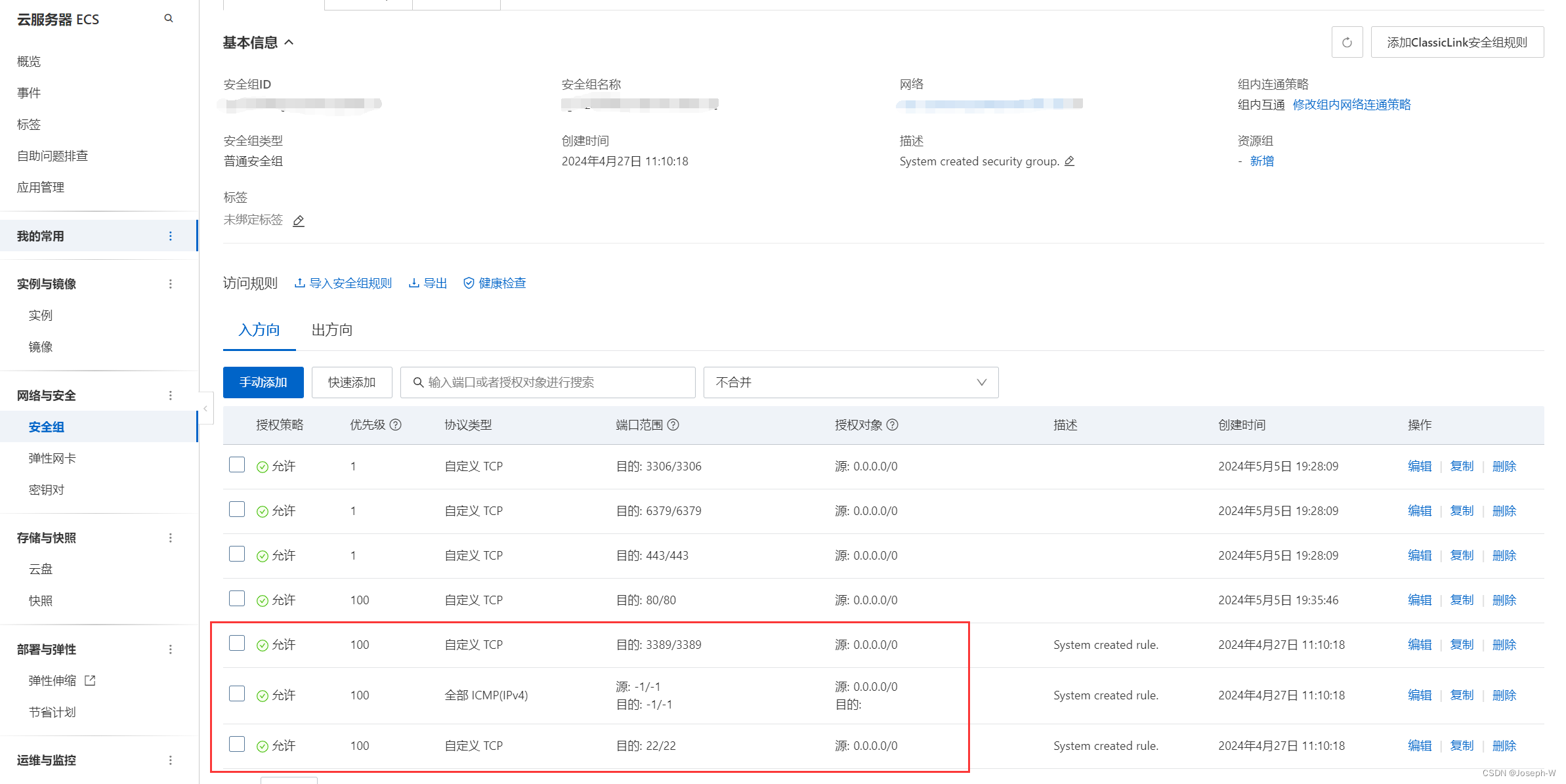This screenshot has height=784, width=1566.
Task: Click the edit tags pencil icon
Action: 299,221
